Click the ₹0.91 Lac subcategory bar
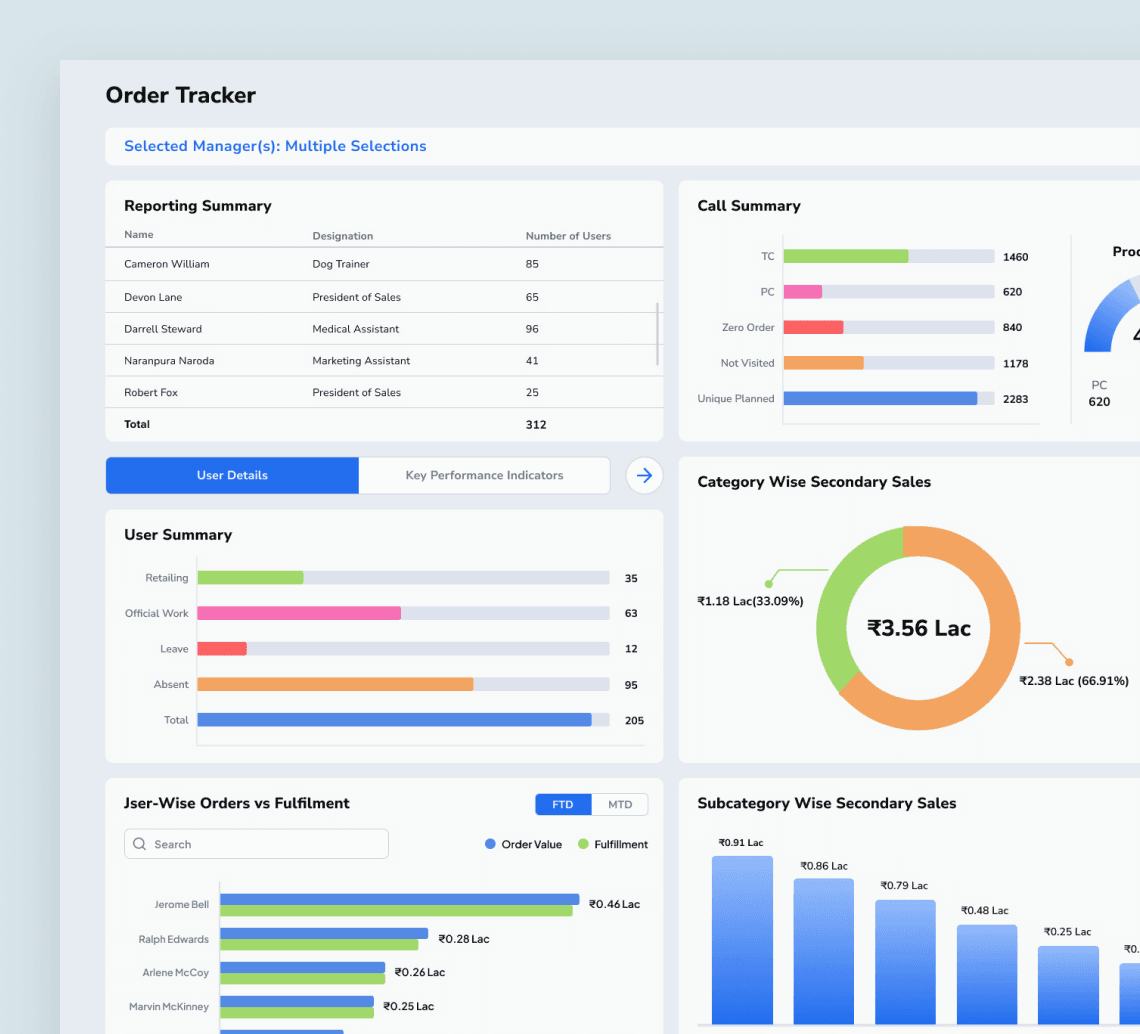The height and width of the screenshot is (1034, 1140). [x=742, y=940]
